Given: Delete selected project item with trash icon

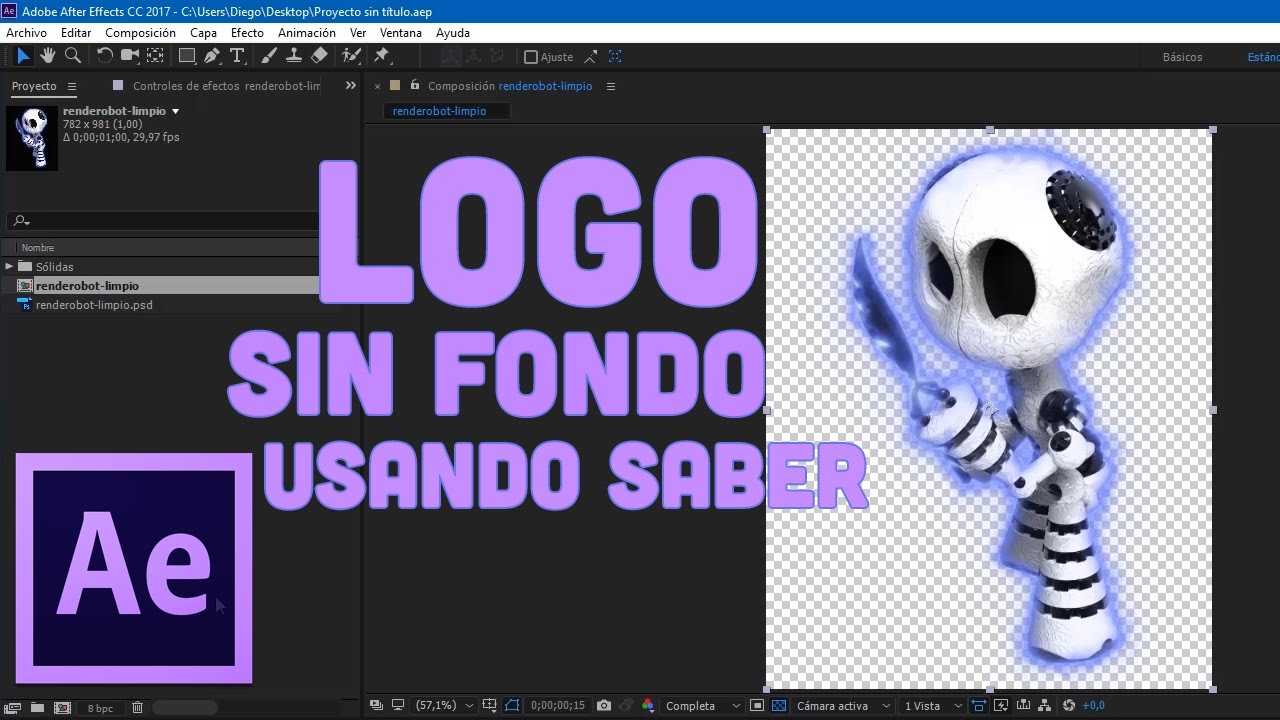Looking at the screenshot, I should click(x=138, y=707).
